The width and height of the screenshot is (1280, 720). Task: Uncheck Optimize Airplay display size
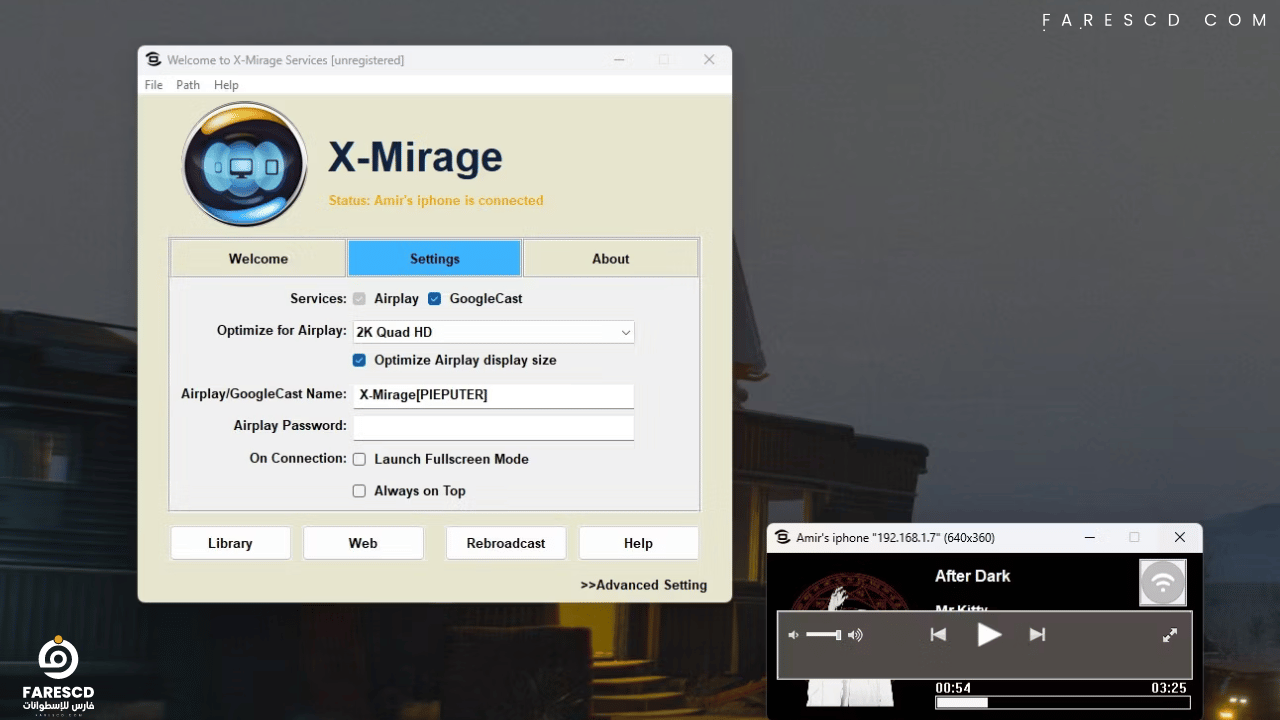(359, 360)
